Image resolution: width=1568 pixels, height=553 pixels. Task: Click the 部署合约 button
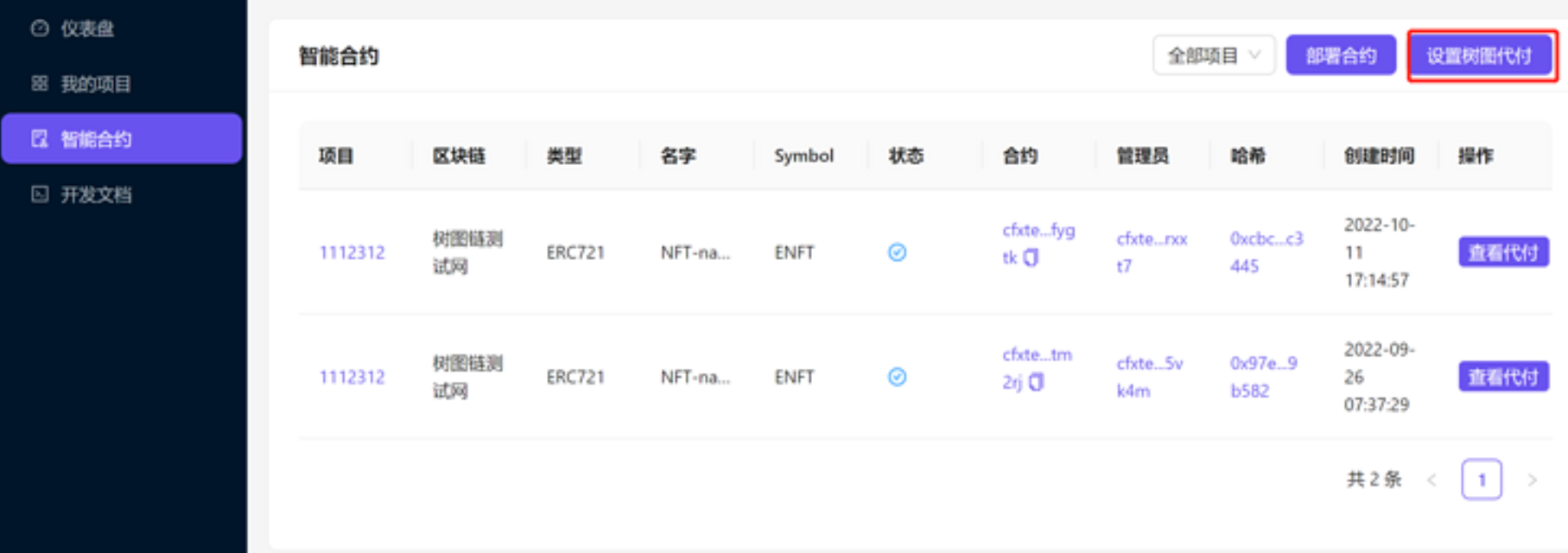click(x=1340, y=56)
